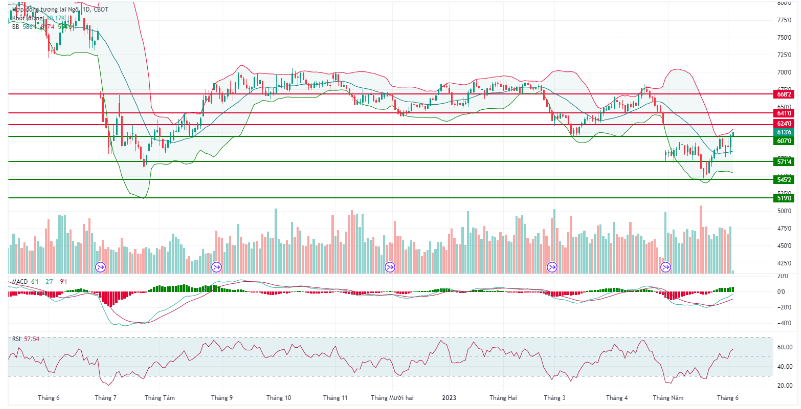This screenshot has height=409, width=801.
Task: Click the event marker icon near Tháng 9
Action: tap(217, 267)
